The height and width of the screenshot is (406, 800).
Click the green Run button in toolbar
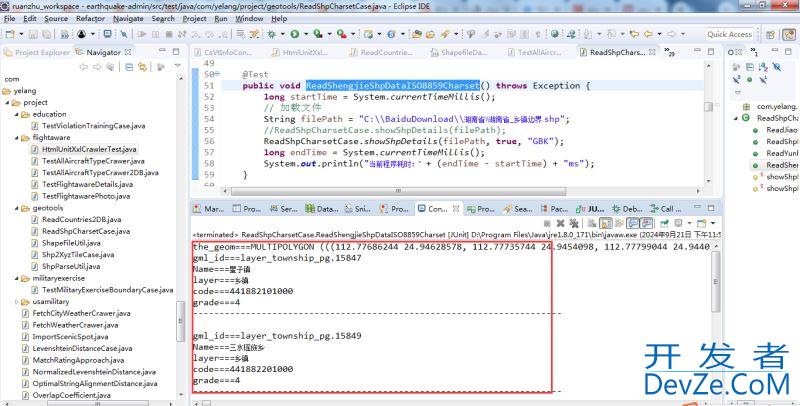pos(294,34)
